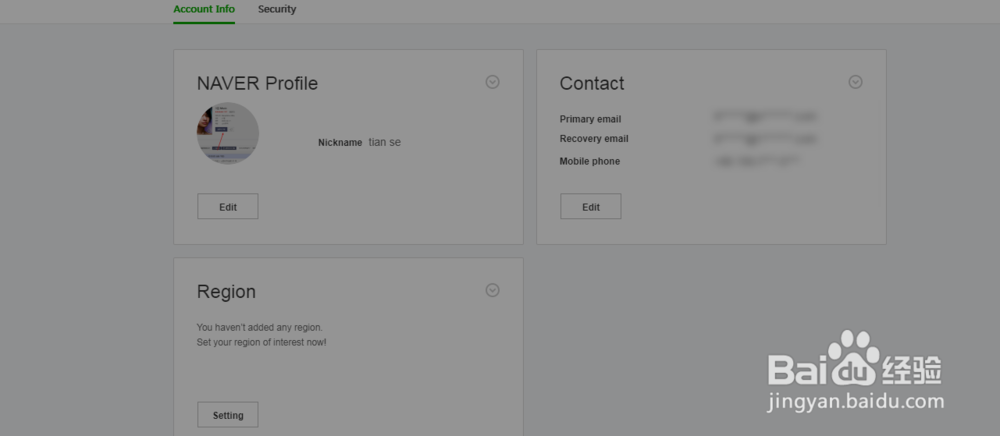
Task: Collapse the NAVER Profile section arrow
Action: [x=492, y=82]
